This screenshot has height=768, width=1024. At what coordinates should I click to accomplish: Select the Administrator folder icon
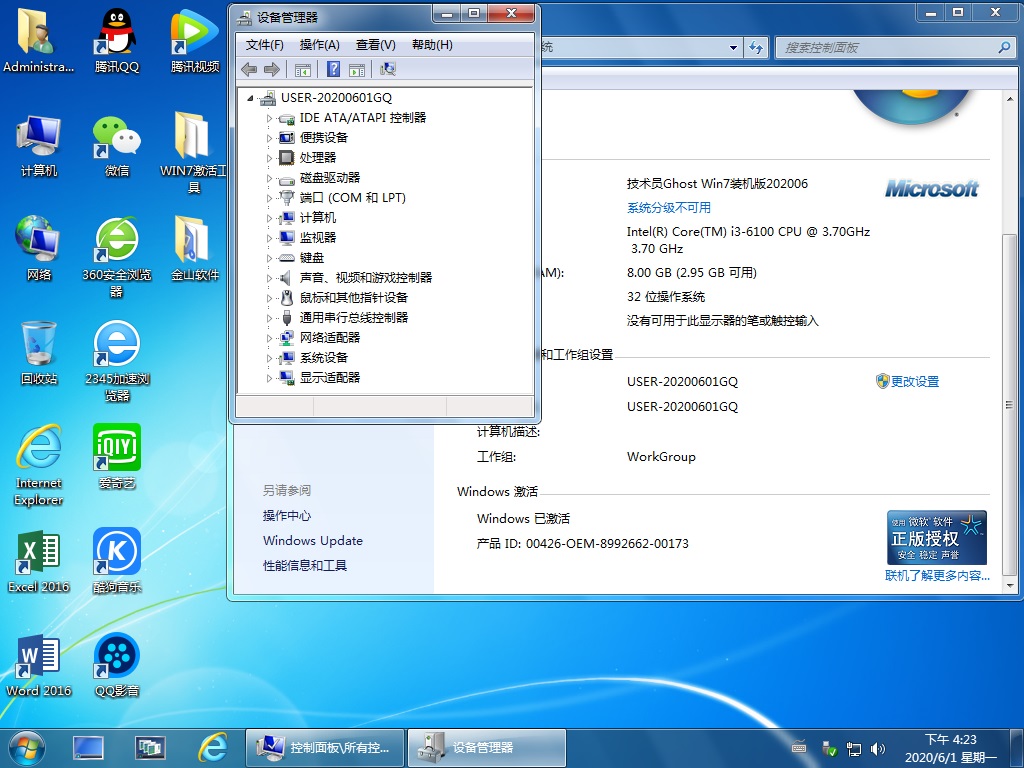click(x=39, y=40)
